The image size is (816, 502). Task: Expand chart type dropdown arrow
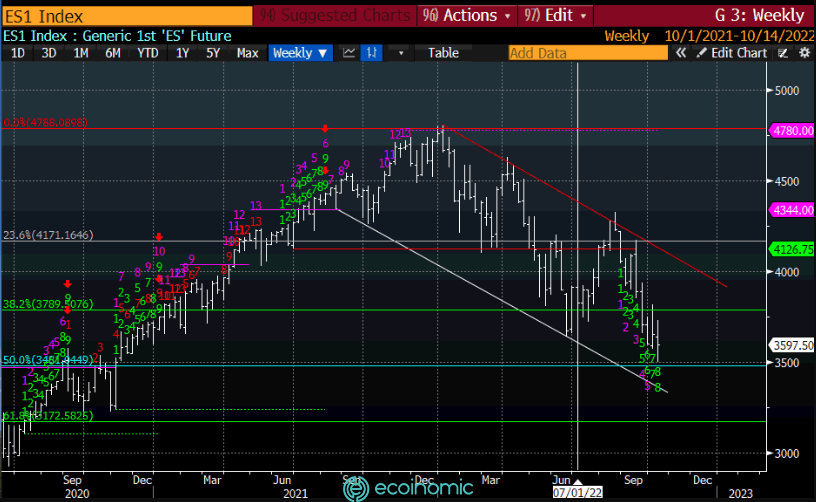[x=402, y=53]
